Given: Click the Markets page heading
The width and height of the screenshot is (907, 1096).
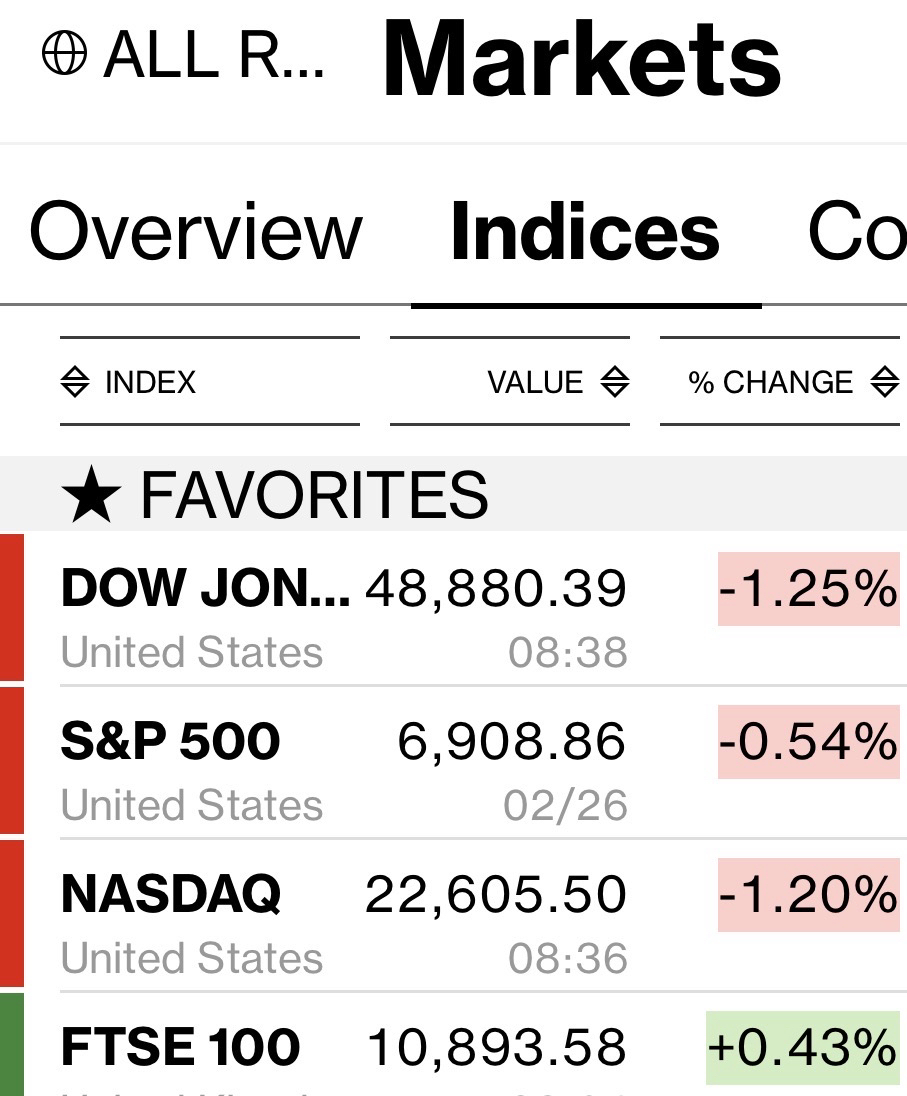Looking at the screenshot, I should 581,57.
